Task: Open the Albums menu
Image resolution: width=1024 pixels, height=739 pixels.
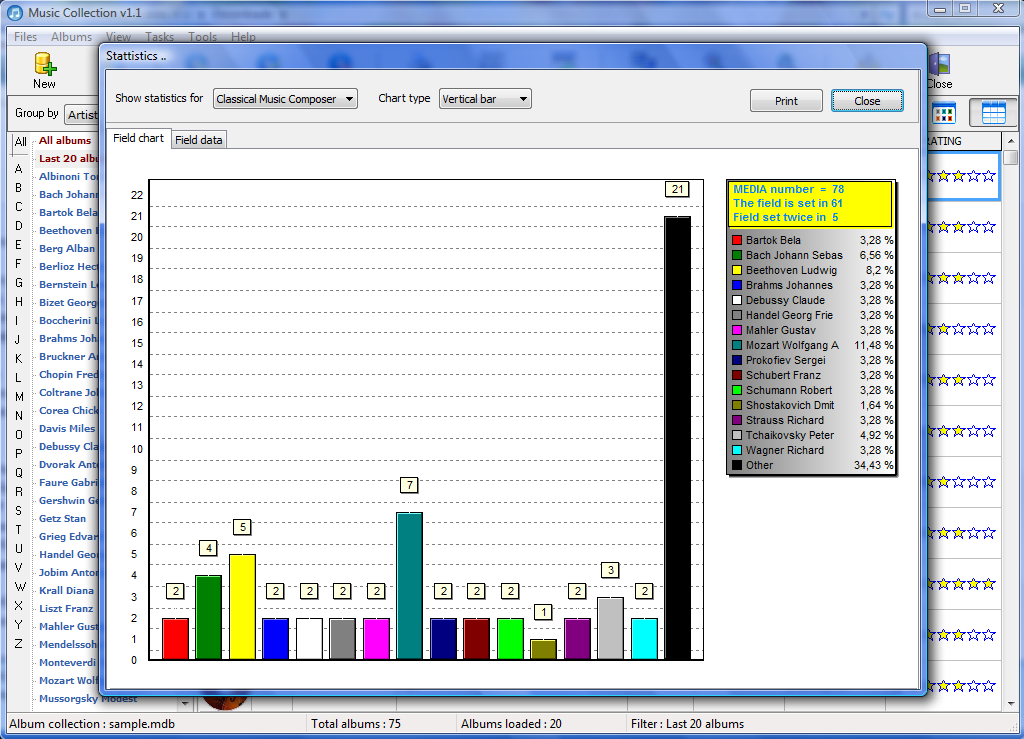Action: 71,37
